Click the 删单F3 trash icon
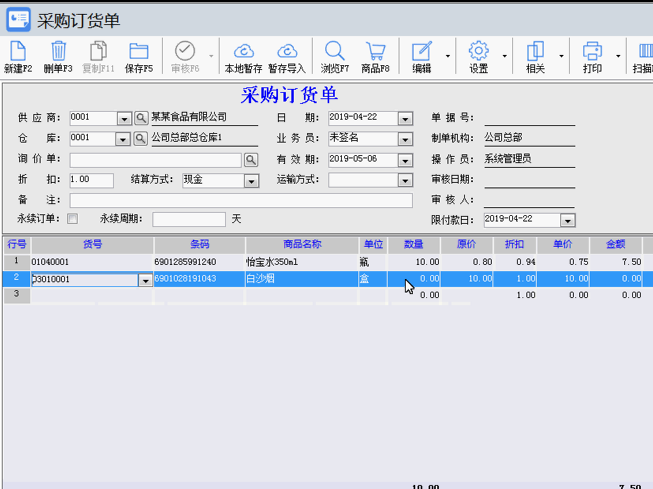This screenshot has width=653, height=489. pyautogui.click(x=58, y=51)
